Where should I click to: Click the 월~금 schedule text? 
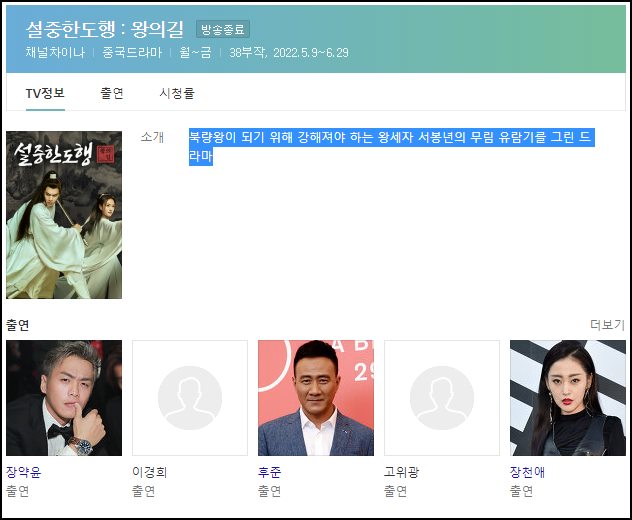pyautogui.click(x=195, y=52)
